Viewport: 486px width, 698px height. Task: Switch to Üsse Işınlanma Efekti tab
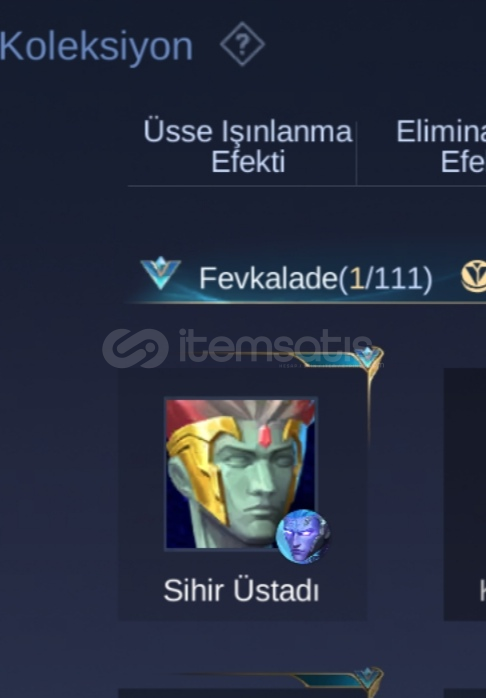pos(247,146)
